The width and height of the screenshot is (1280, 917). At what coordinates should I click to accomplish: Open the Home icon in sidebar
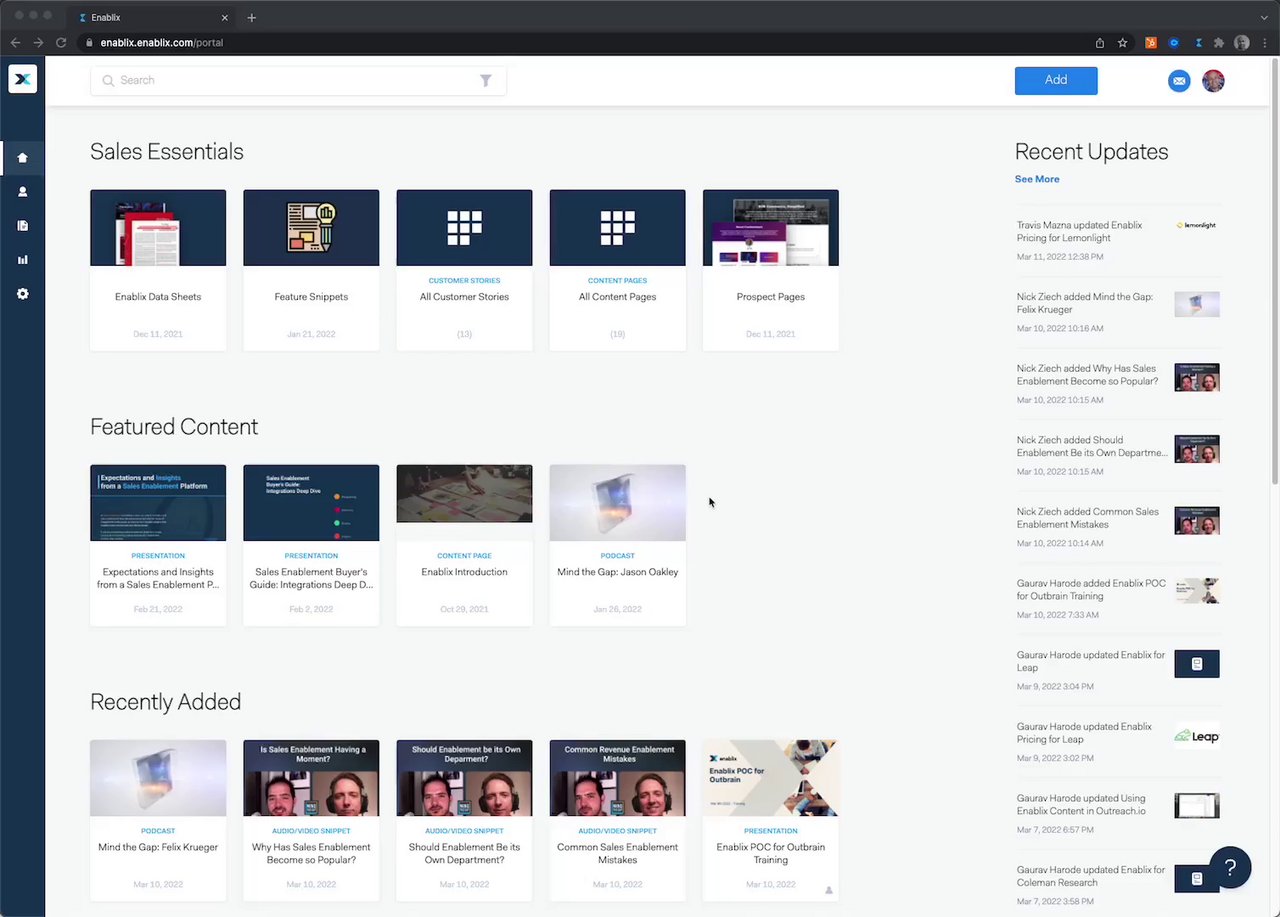[x=22, y=158]
